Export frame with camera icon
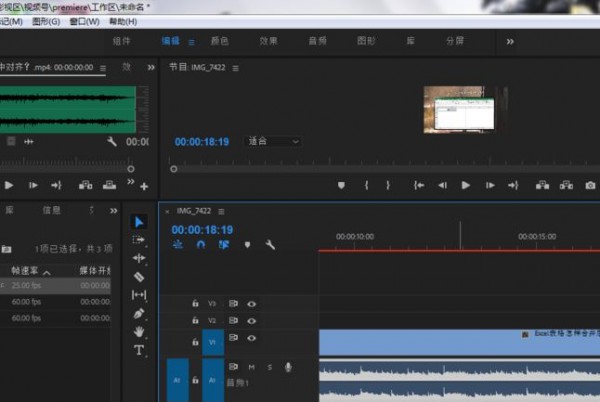The height and width of the screenshot is (402, 600). [x=590, y=186]
